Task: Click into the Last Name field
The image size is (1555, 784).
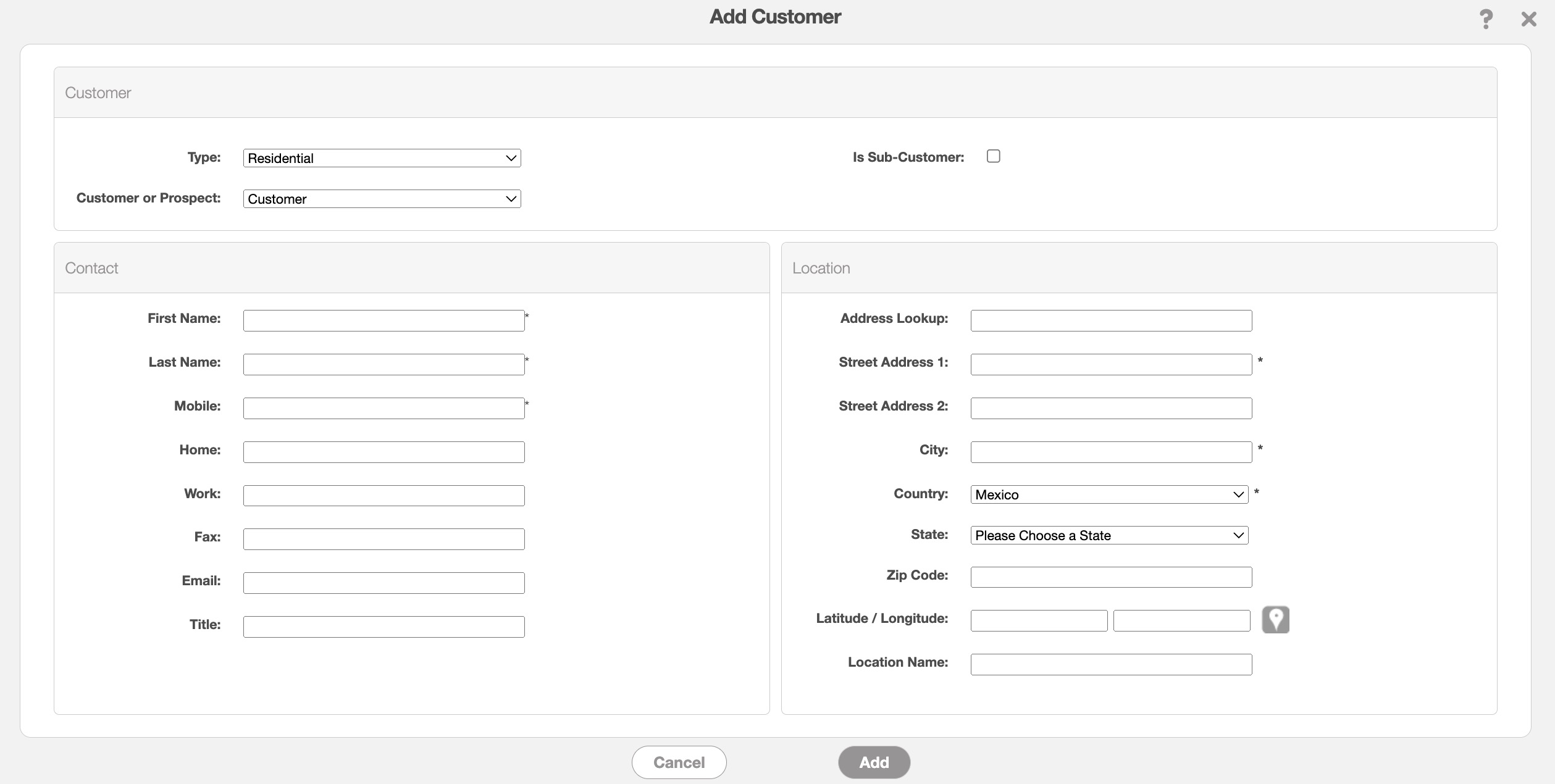Action: click(x=384, y=364)
